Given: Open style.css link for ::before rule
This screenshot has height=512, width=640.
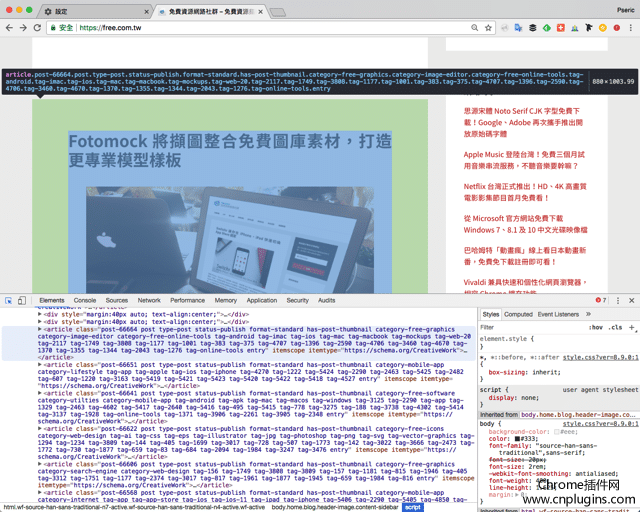Looking at the screenshot, I should tap(600, 357).
